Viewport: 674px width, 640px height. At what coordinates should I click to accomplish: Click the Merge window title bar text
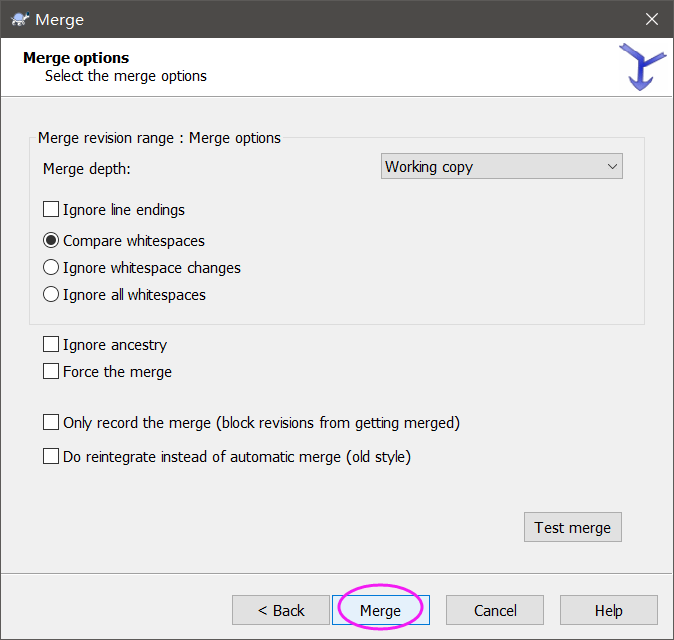tap(59, 19)
